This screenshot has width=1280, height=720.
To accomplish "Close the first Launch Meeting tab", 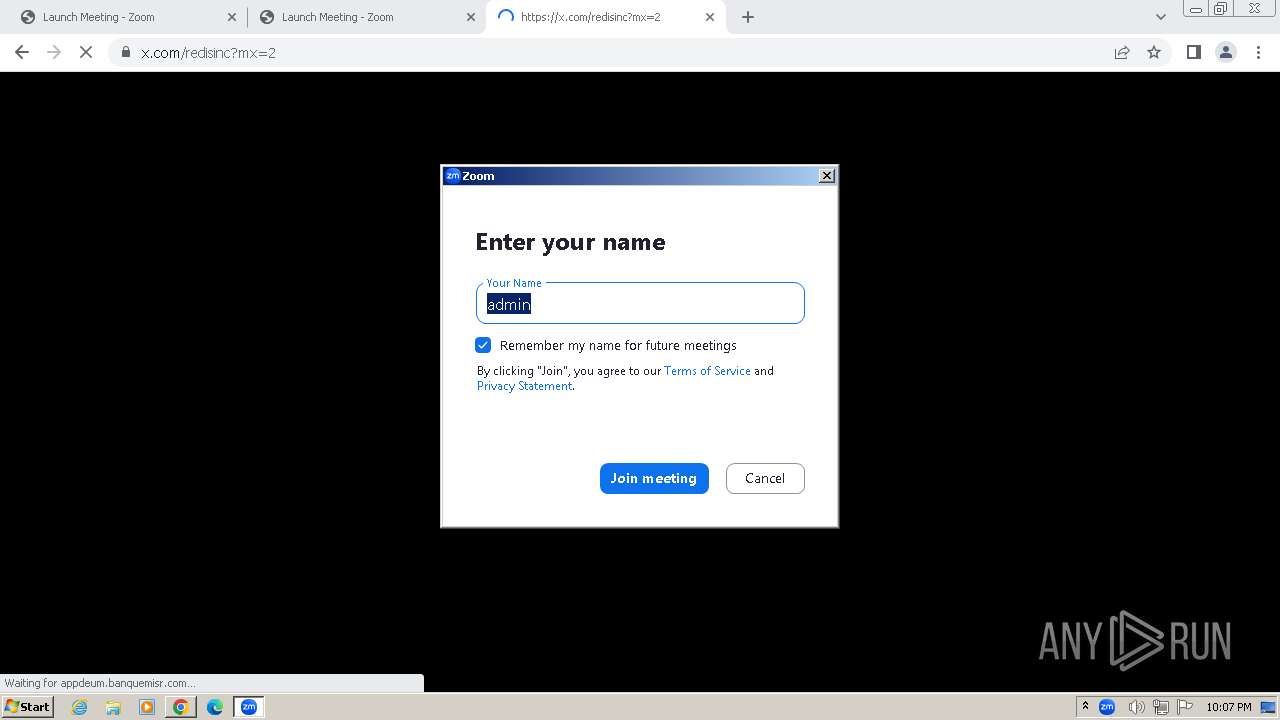I will 232,17.
